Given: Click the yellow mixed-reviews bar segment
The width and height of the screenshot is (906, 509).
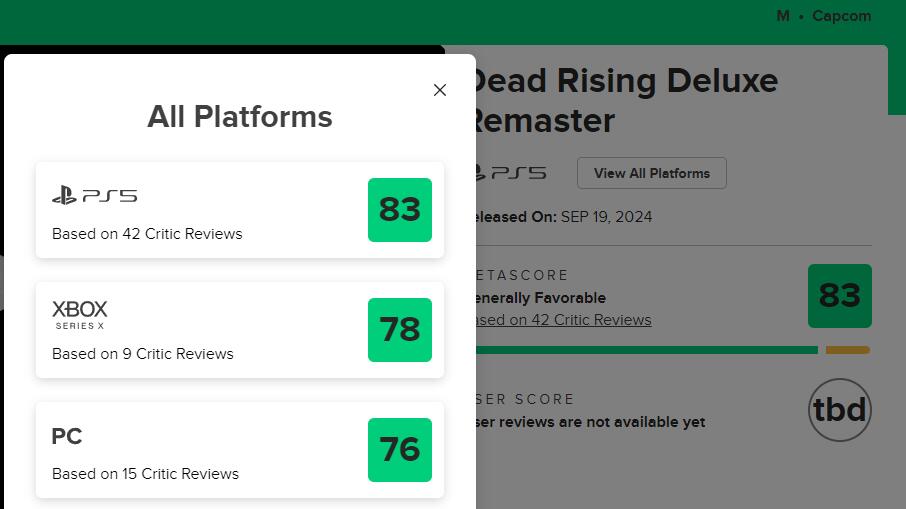Looking at the screenshot, I should pyautogui.click(x=848, y=350).
